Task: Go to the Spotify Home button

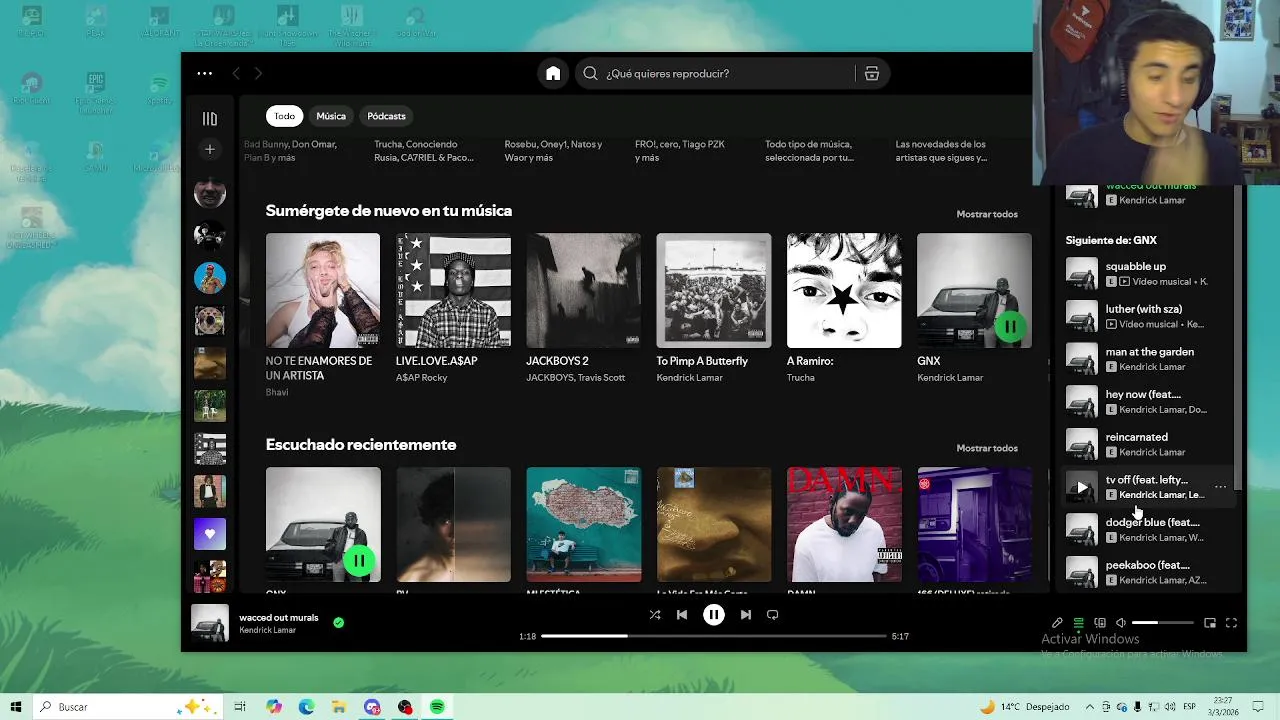Action: click(553, 73)
